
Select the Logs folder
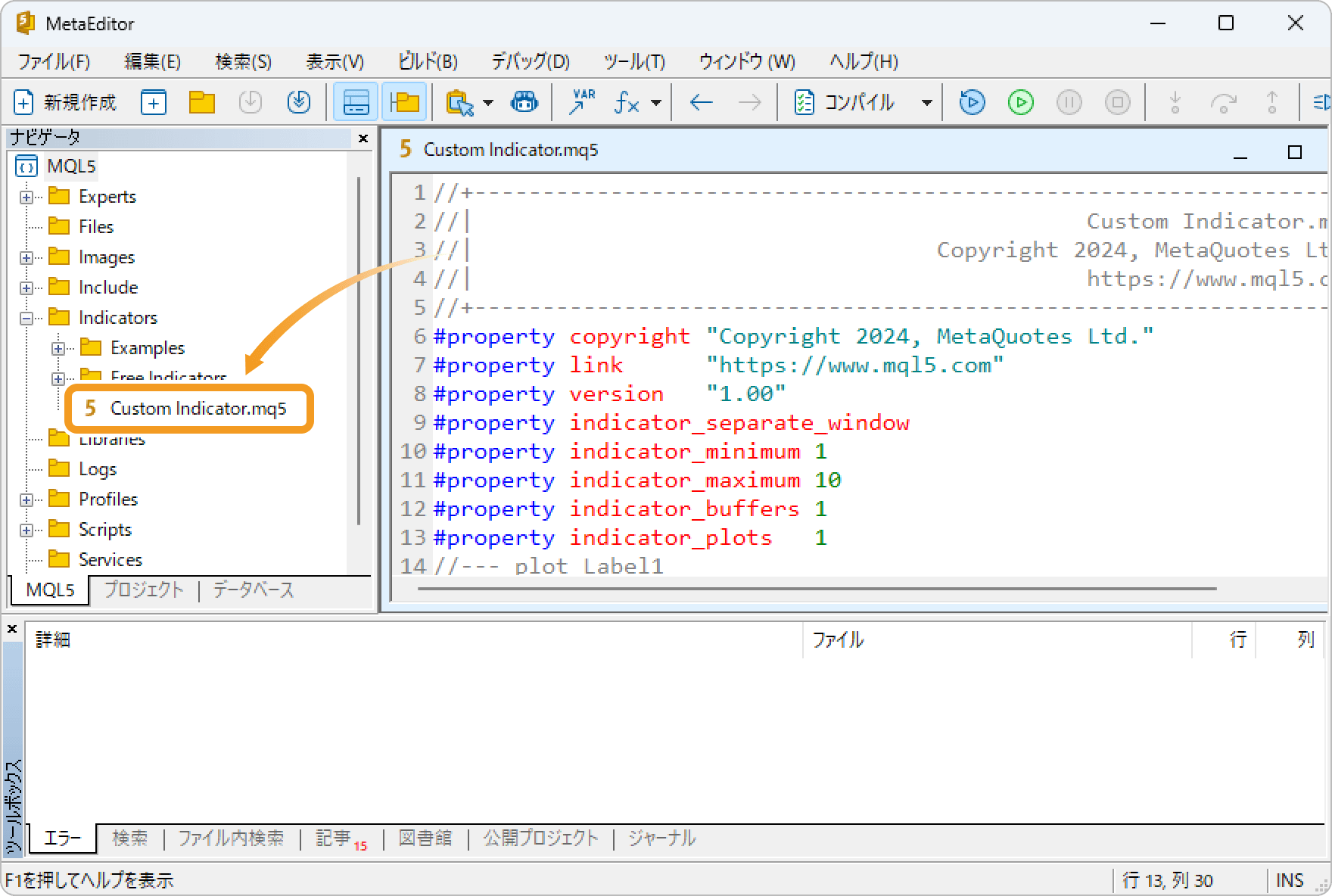click(82, 468)
